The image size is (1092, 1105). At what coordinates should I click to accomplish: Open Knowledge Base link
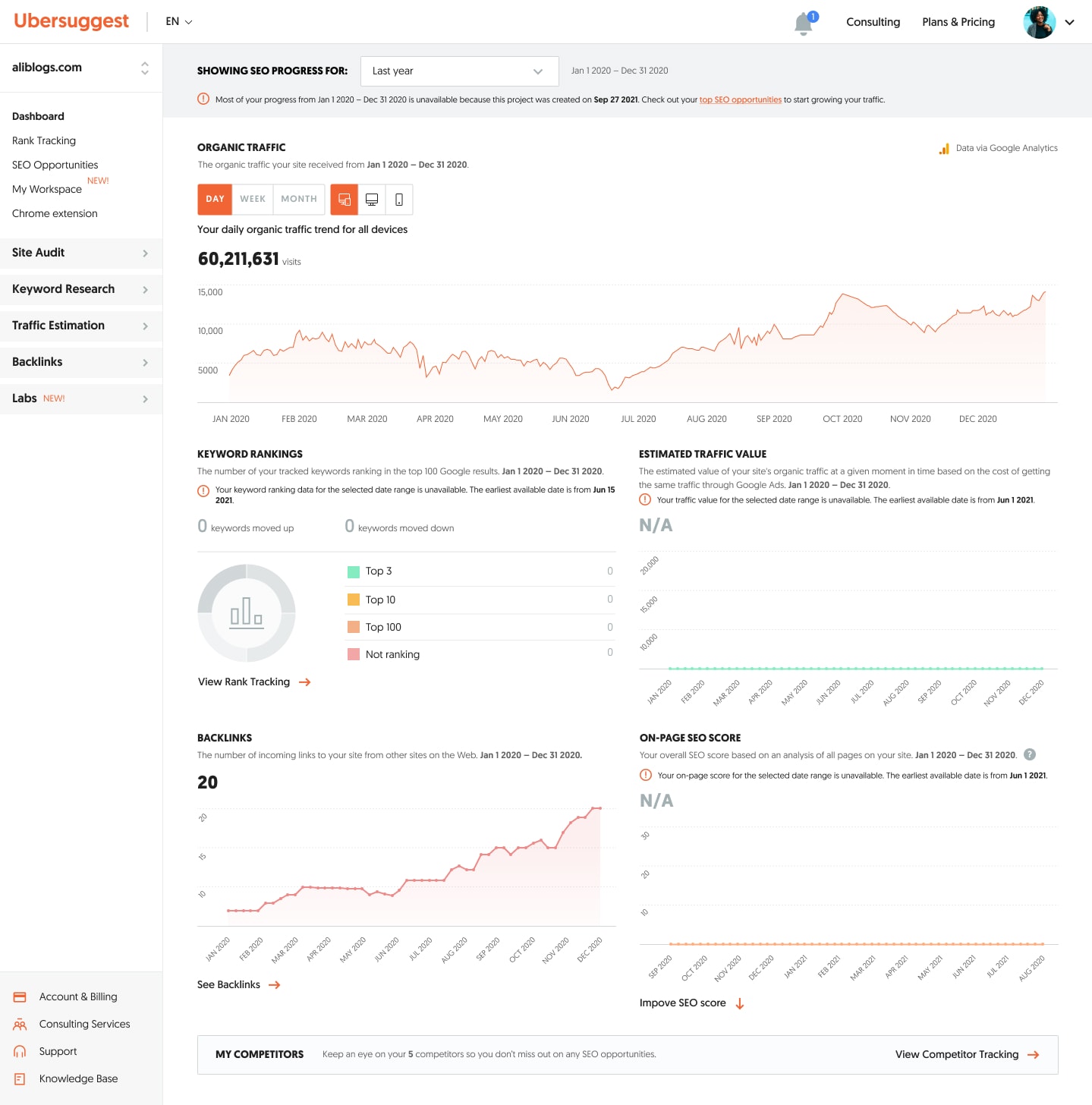tap(79, 1079)
